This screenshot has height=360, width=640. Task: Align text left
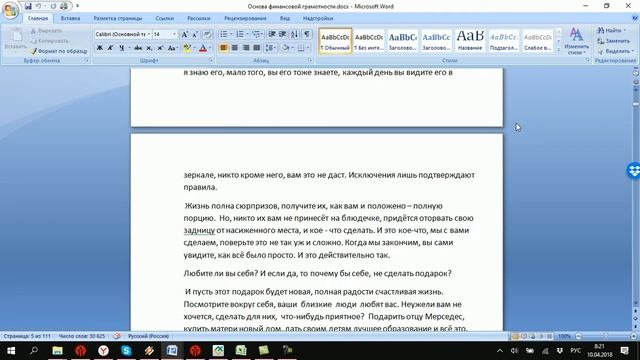(223, 48)
